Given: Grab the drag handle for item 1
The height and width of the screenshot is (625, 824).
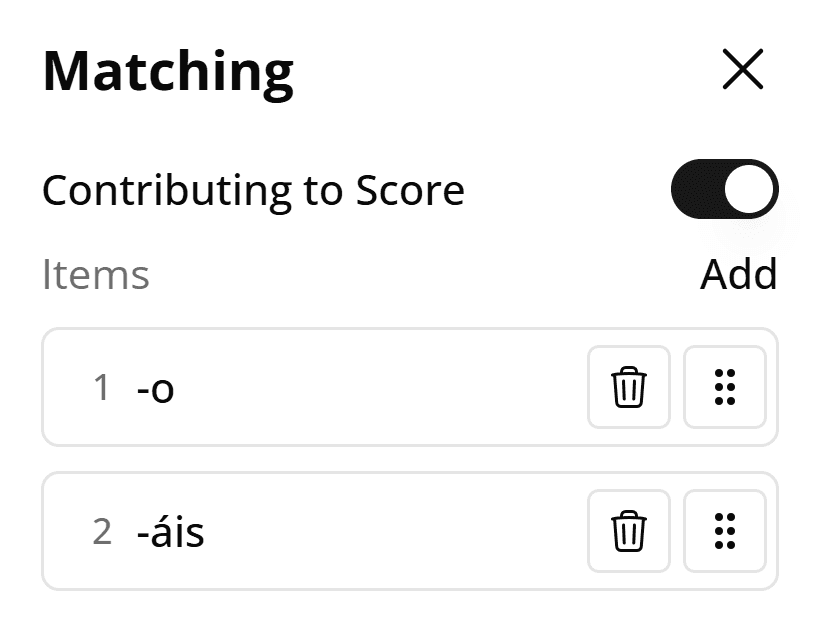Looking at the screenshot, I should point(725,387).
